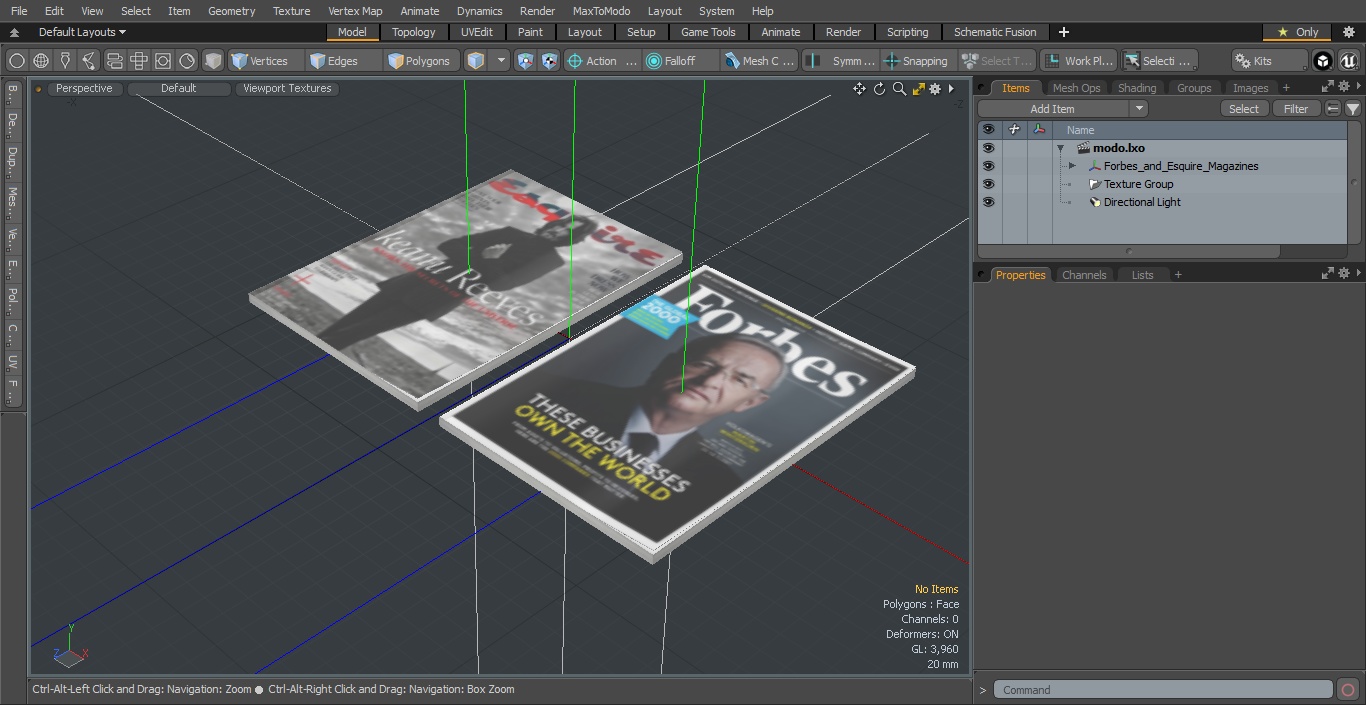
Task: Open dropdown arrow next to orange cube
Action: [501, 61]
